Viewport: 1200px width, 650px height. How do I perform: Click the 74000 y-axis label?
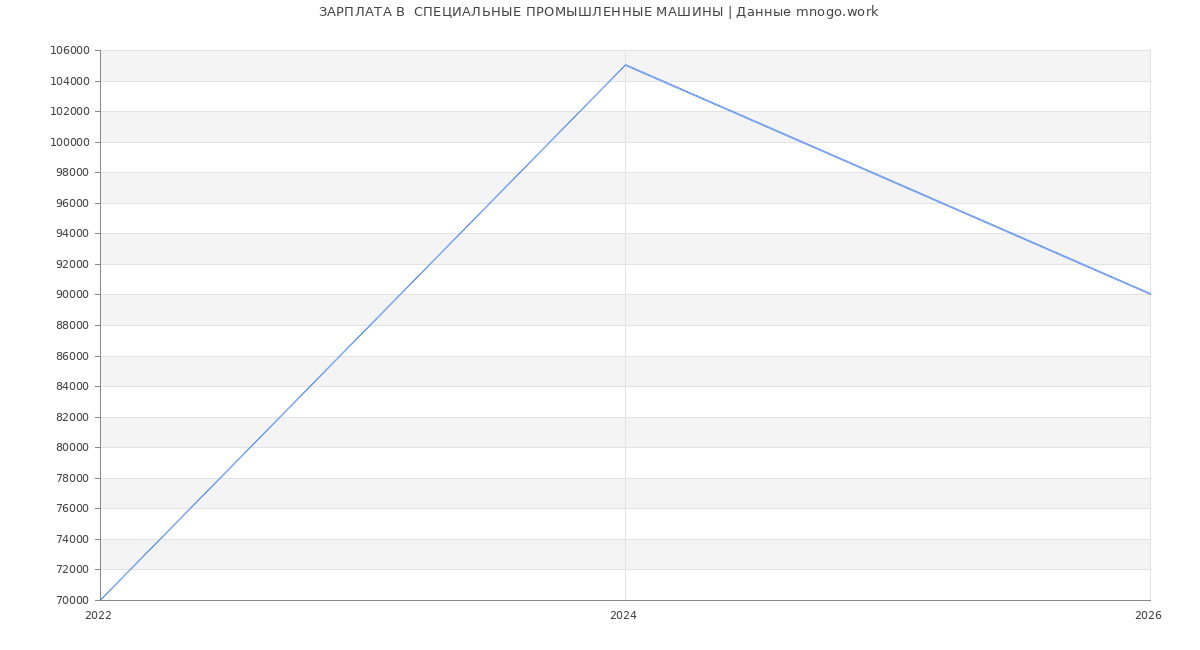point(72,539)
